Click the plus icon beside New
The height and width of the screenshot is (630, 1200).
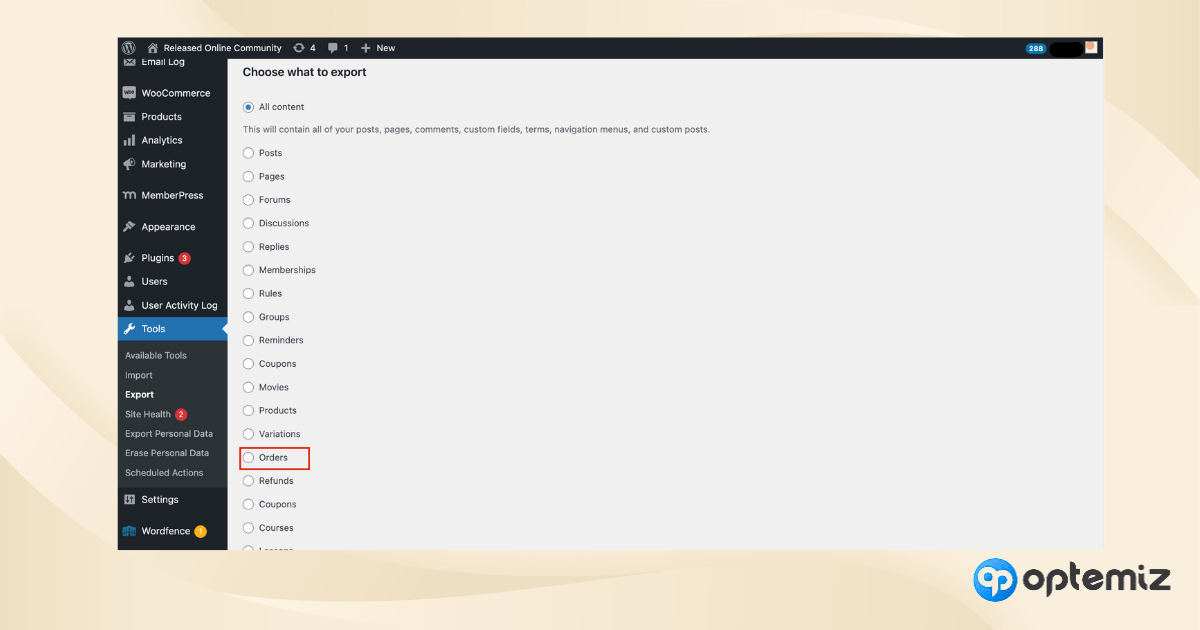tap(366, 48)
